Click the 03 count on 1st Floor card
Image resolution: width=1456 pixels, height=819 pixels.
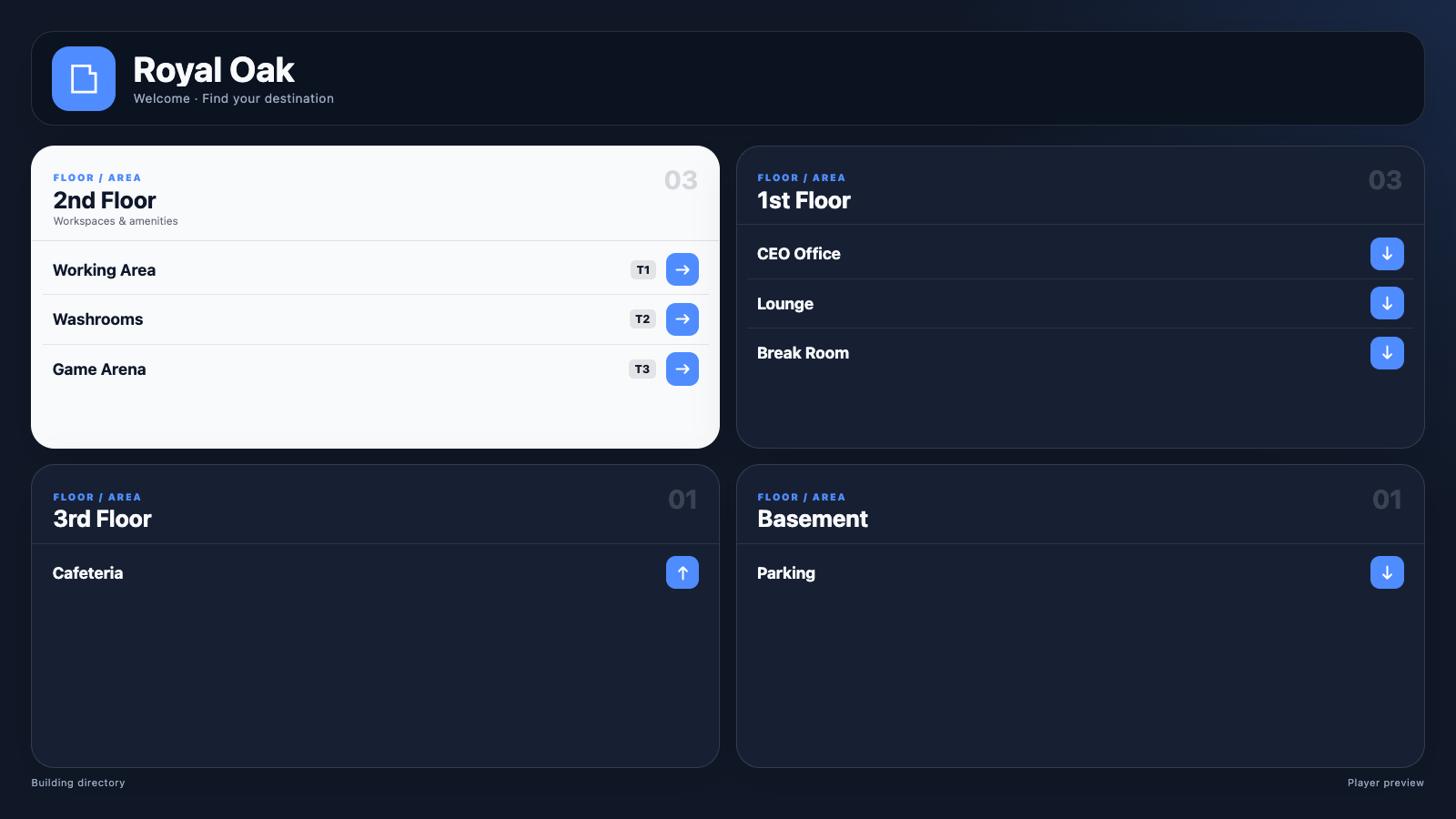point(1385,180)
